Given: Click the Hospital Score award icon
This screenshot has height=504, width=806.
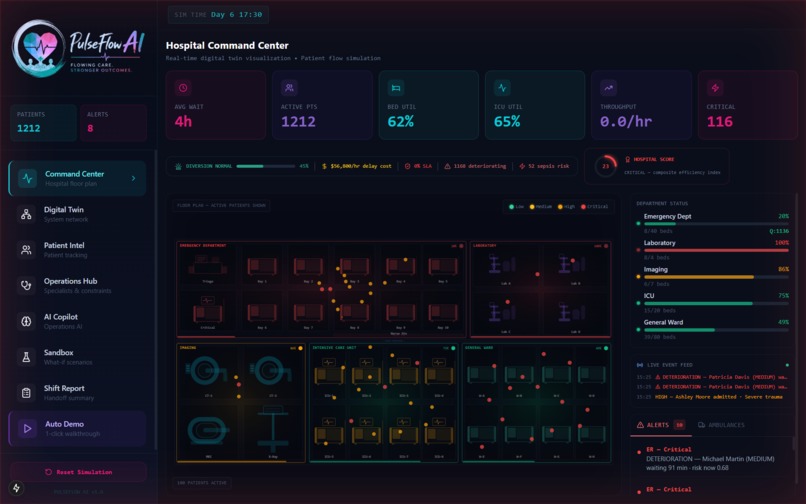Looking at the screenshot, I should point(628,159).
